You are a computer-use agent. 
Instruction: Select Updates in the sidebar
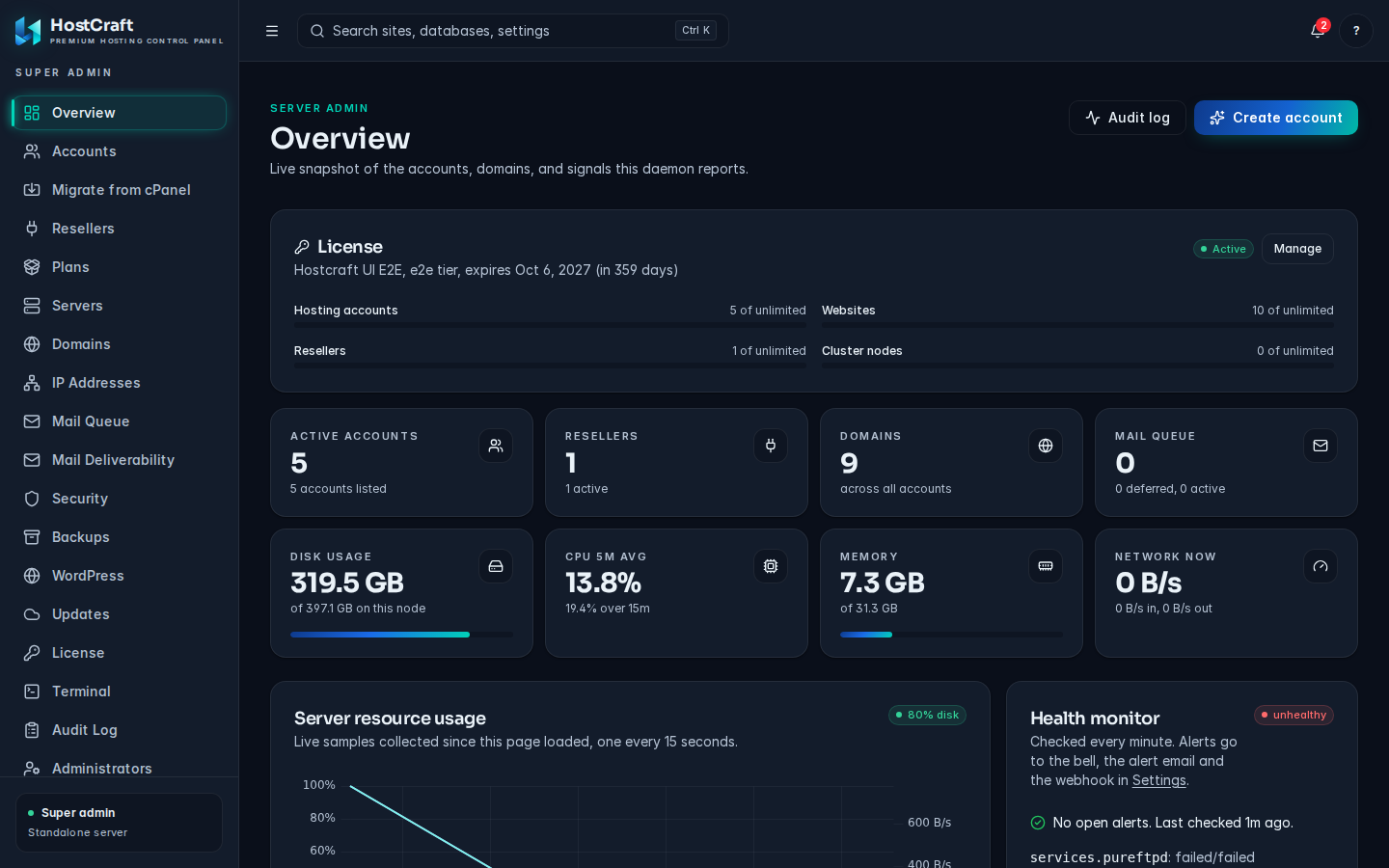click(119, 614)
